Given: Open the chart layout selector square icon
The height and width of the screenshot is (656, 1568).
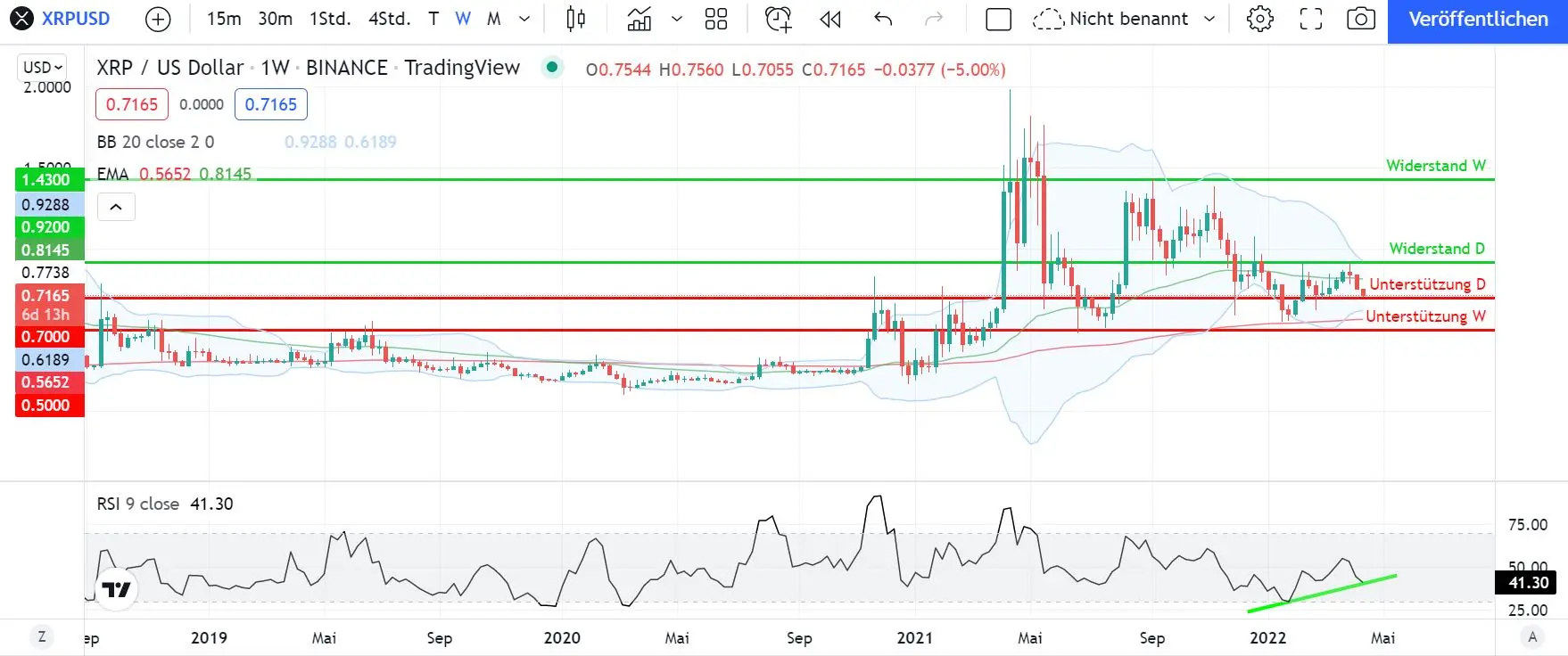Looking at the screenshot, I should point(998,19).
